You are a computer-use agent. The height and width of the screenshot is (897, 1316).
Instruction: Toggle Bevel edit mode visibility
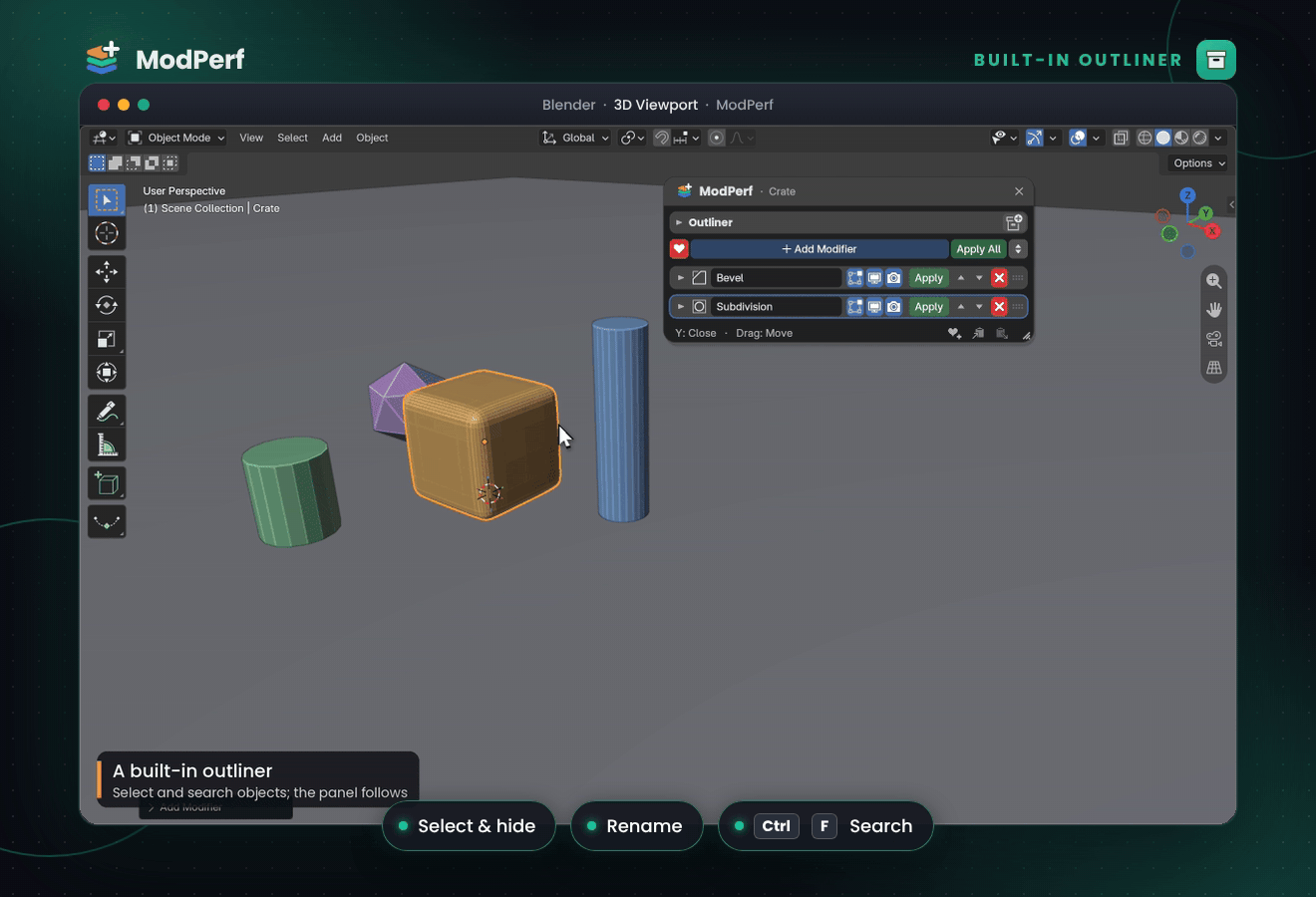[854, 278]
